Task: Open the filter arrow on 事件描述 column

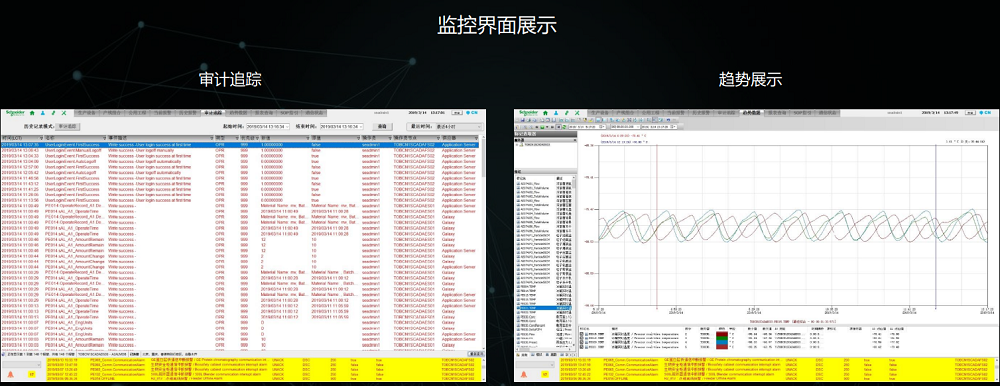Action: coord(212,138)
